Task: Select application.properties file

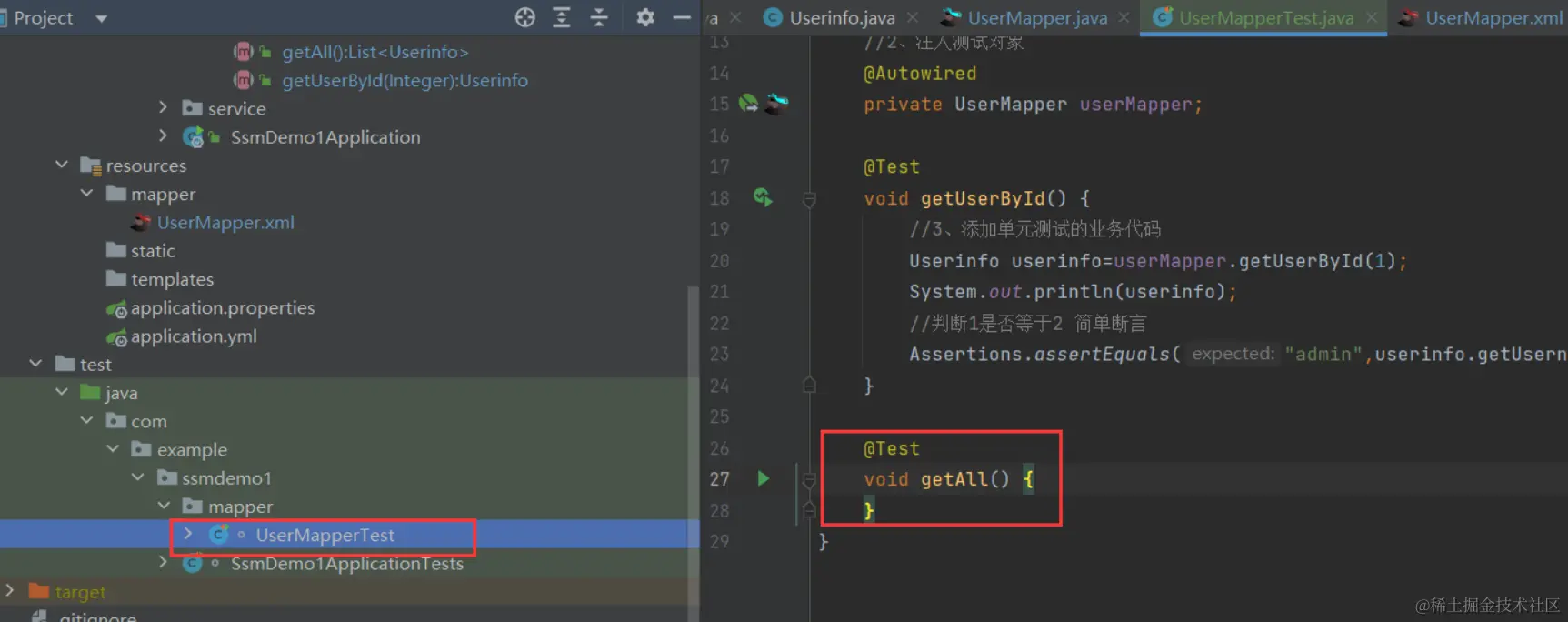Action: pos(223,307)
